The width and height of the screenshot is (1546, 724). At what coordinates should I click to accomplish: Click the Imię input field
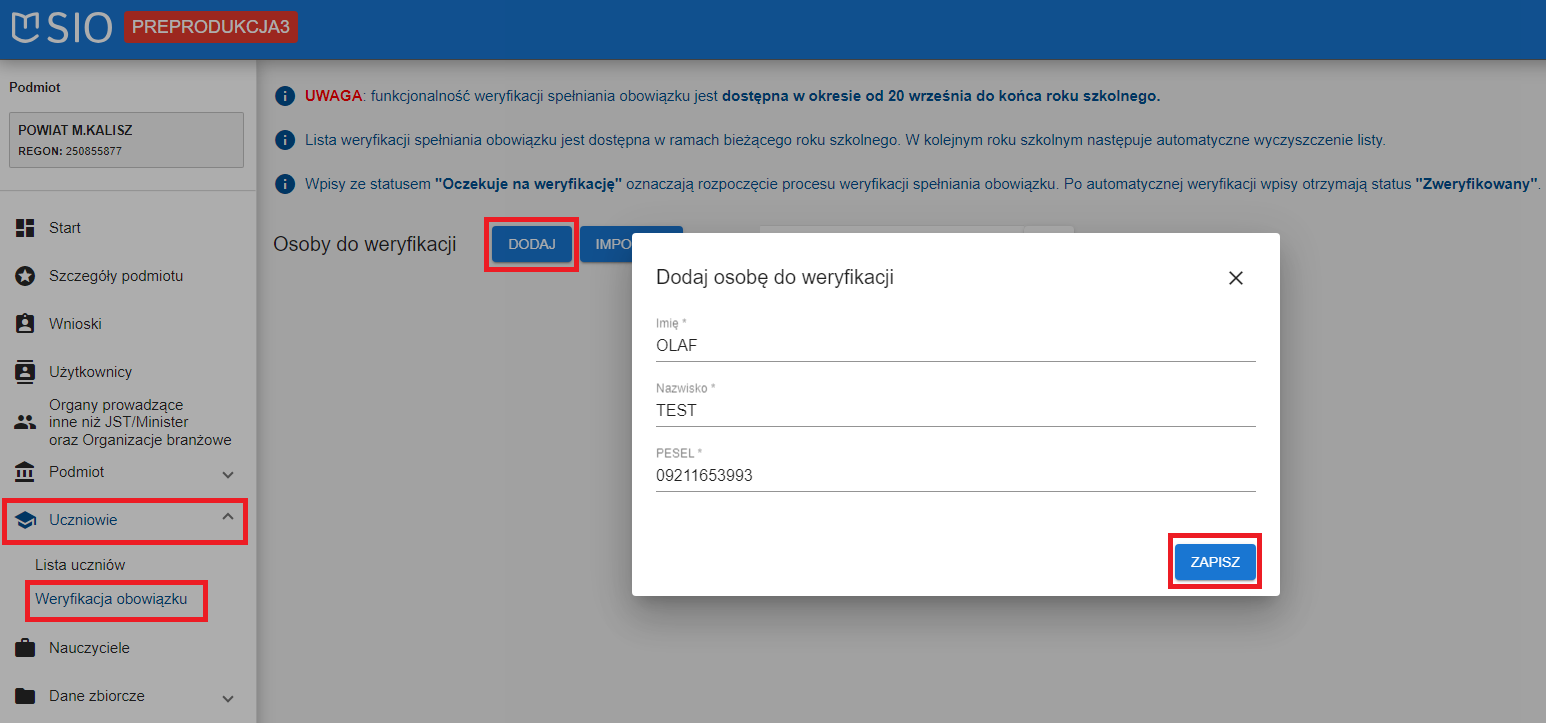(954, 346)
